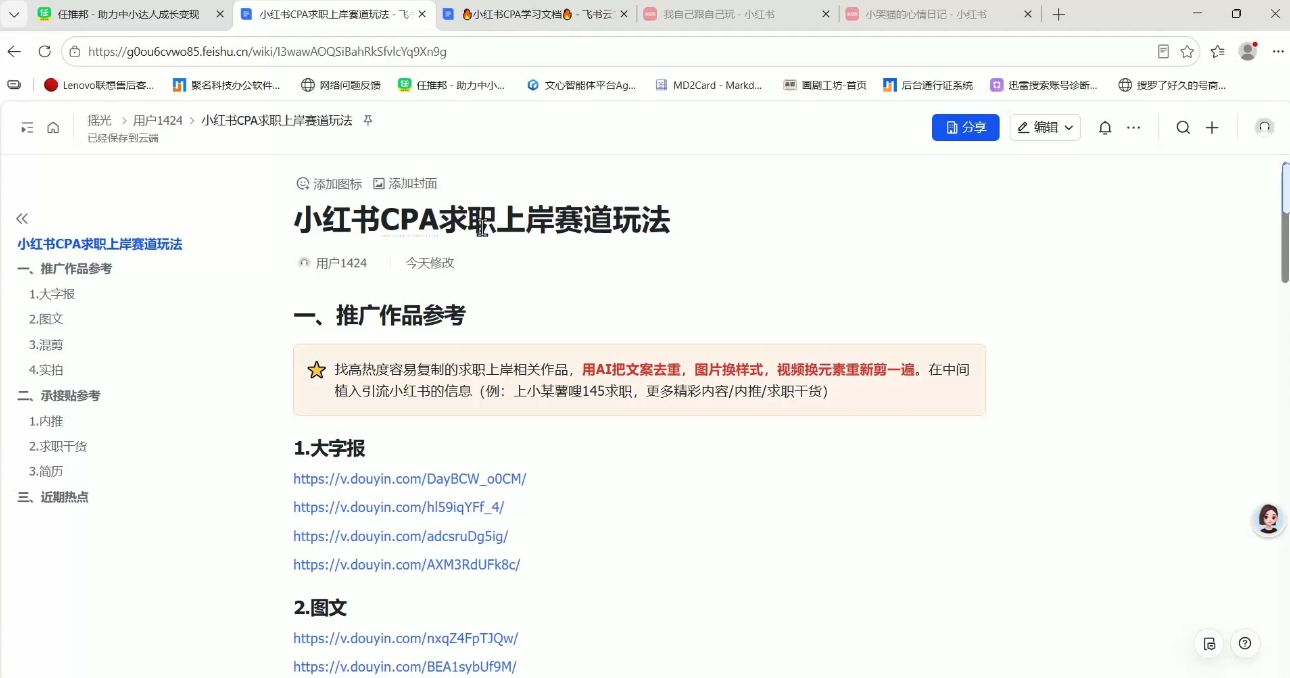Open 后台通行证系统 bookmark
This screenshot has height=678, width=1290.
(928, 85)
